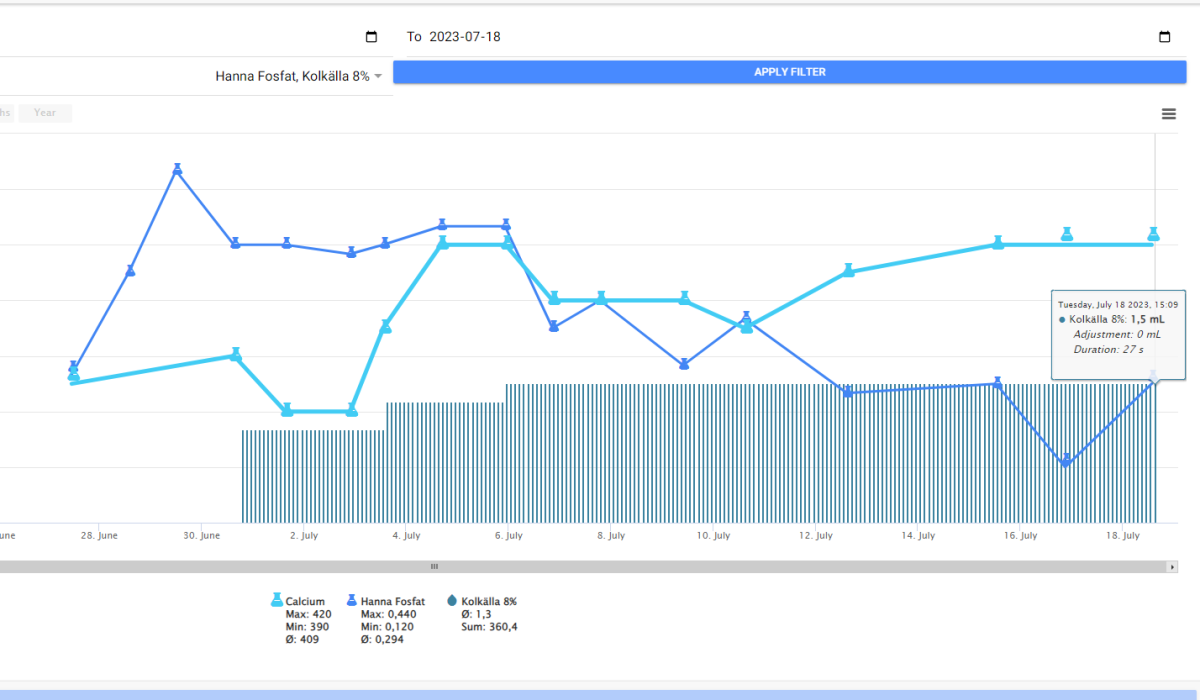The height and width of the screenshot is (700, 1200).
Task: Toggle the Kolkälla 8% series in the legend
Action: point(481,601)
